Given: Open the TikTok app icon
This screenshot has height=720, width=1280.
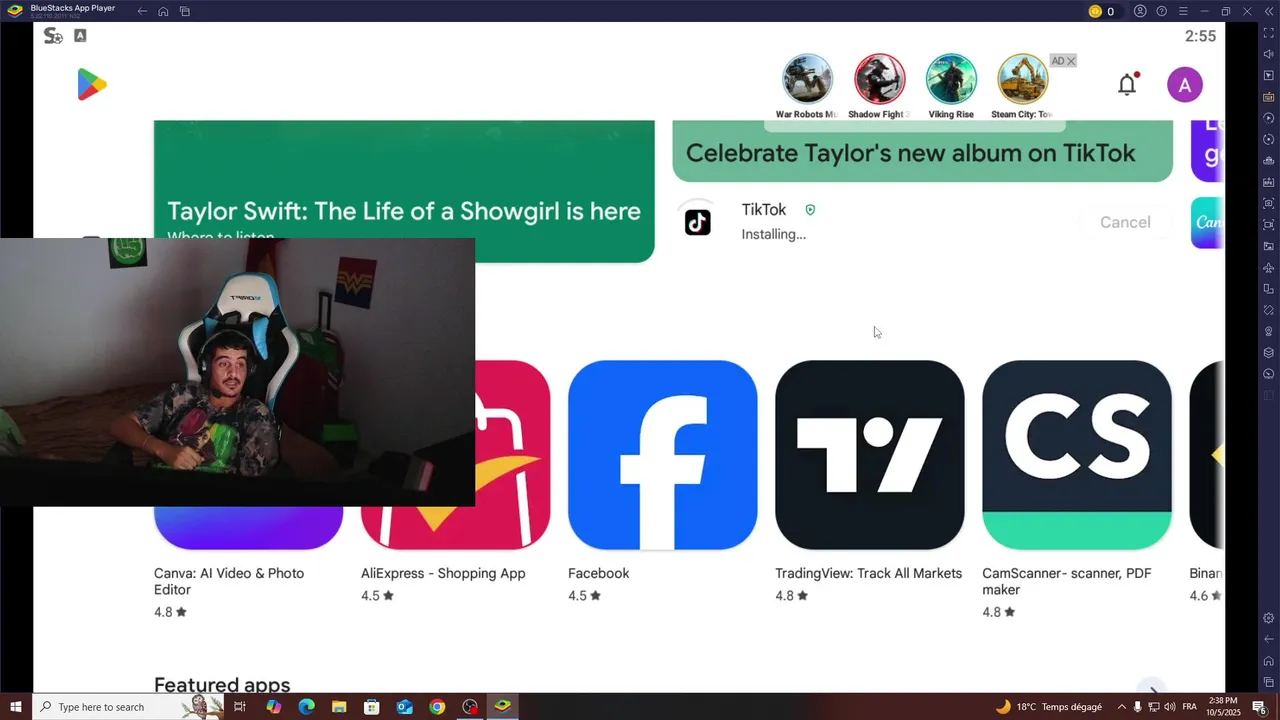Looking at the screenshot, I should pyautogui.click(x=697, y=222).
